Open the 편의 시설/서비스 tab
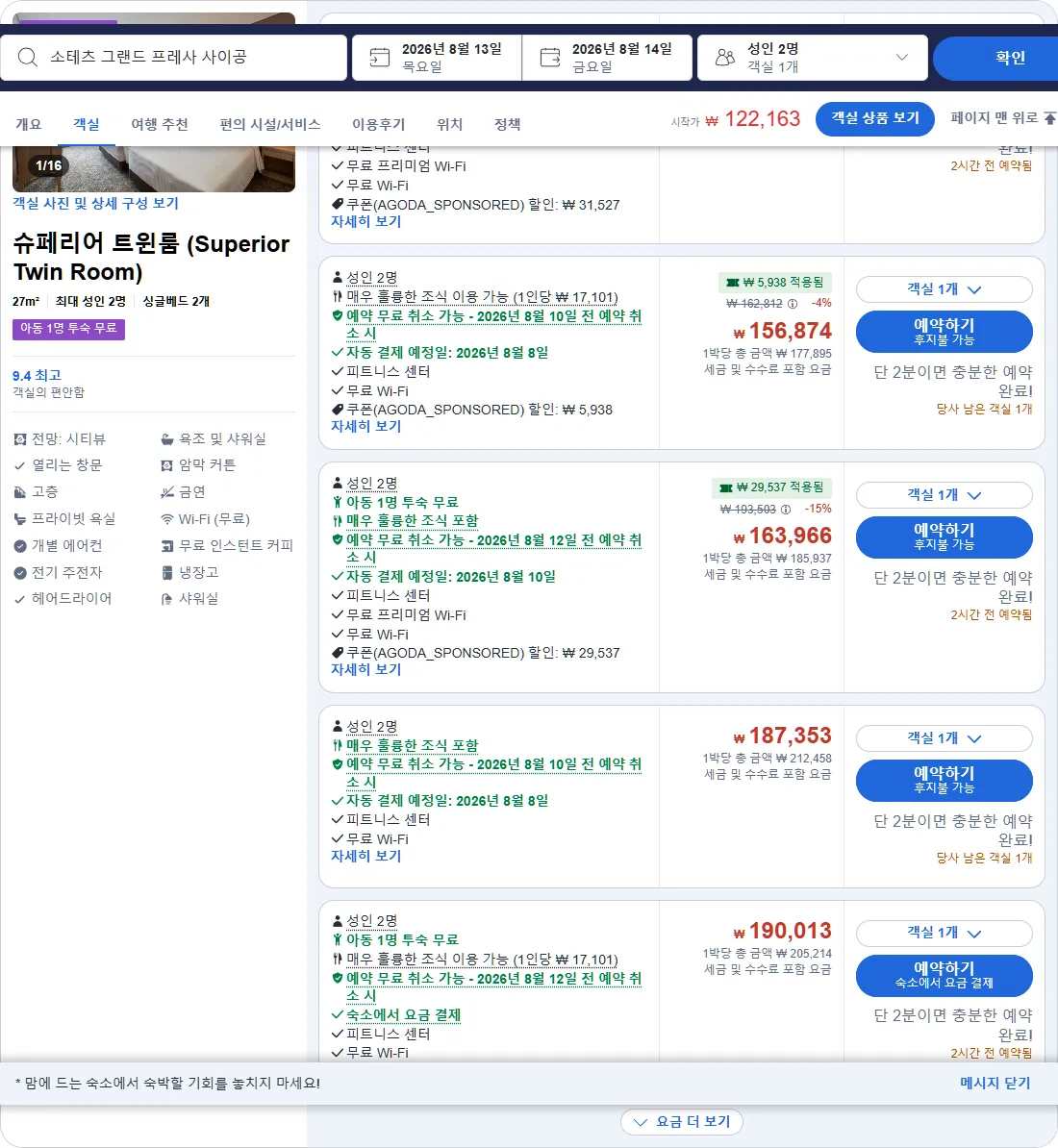Screen dimensions: 1058x1148 (270, 124)
